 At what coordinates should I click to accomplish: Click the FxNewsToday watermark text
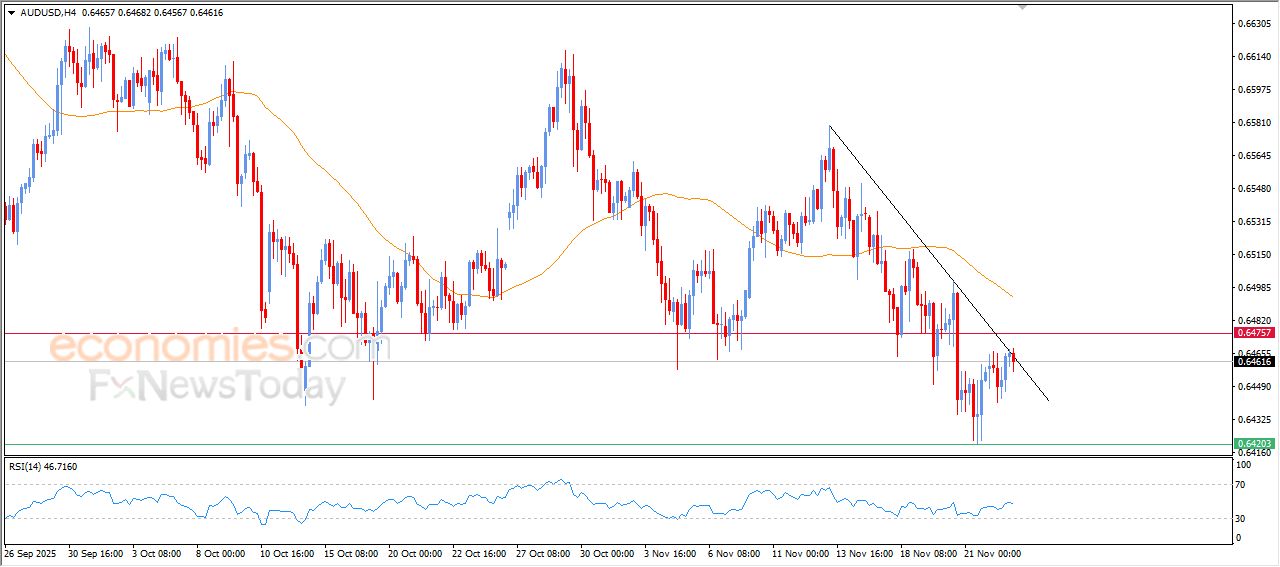point(217,386)
